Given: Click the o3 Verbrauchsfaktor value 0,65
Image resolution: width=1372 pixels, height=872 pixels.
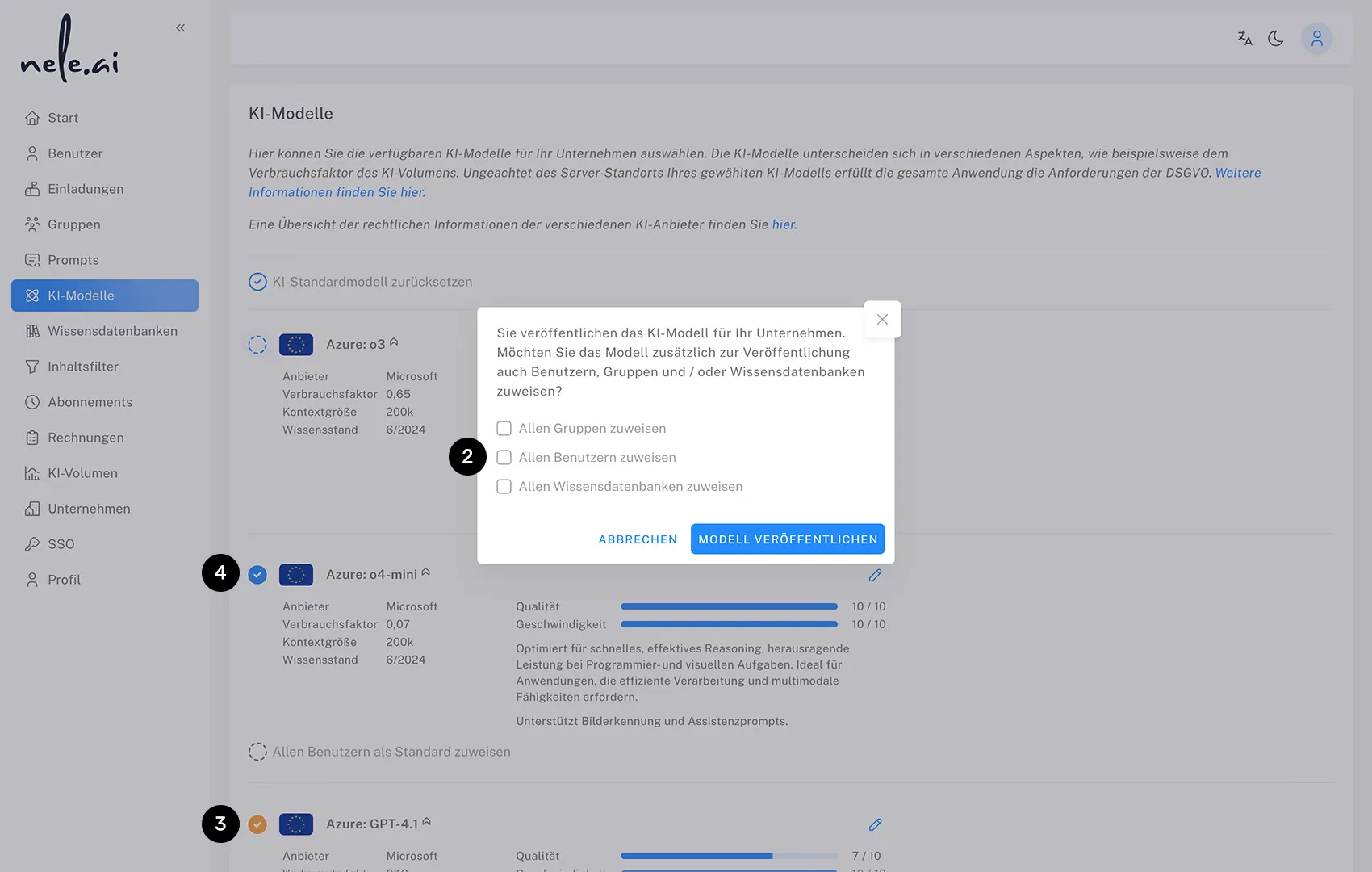Looking at the screenshot, I should 398,394.
